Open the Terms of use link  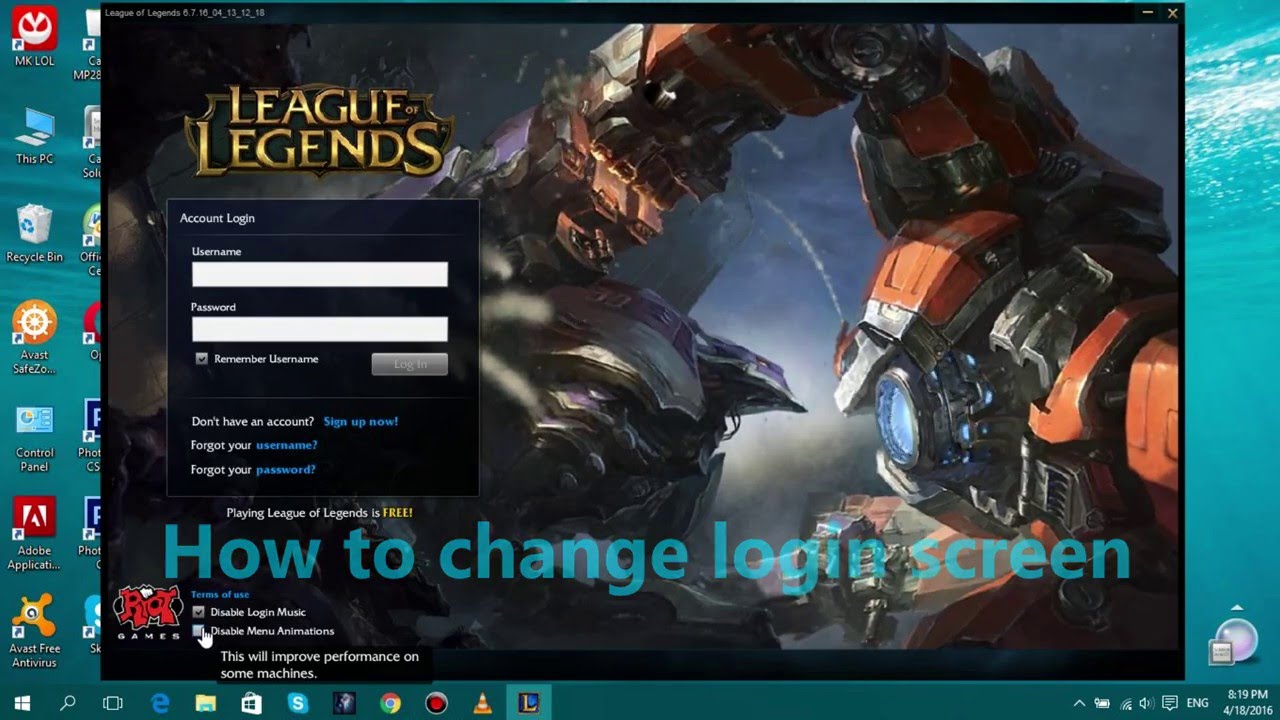tap(220, 594)
